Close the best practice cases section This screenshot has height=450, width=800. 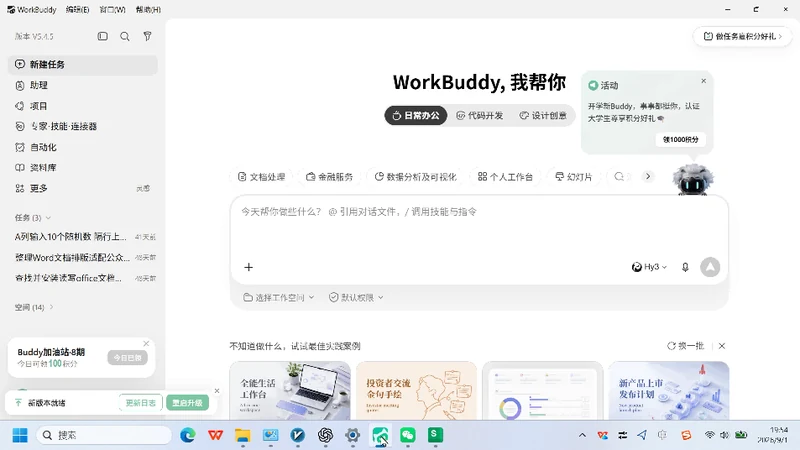(x=722, y=346)
